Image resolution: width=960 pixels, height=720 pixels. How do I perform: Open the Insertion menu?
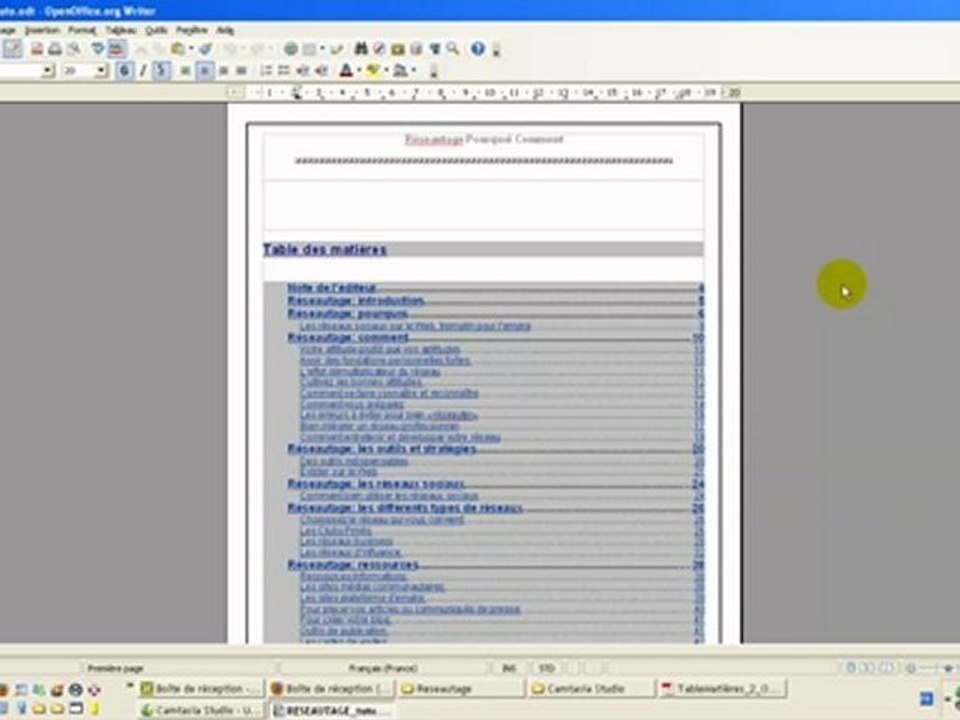[x=42, y=30]
